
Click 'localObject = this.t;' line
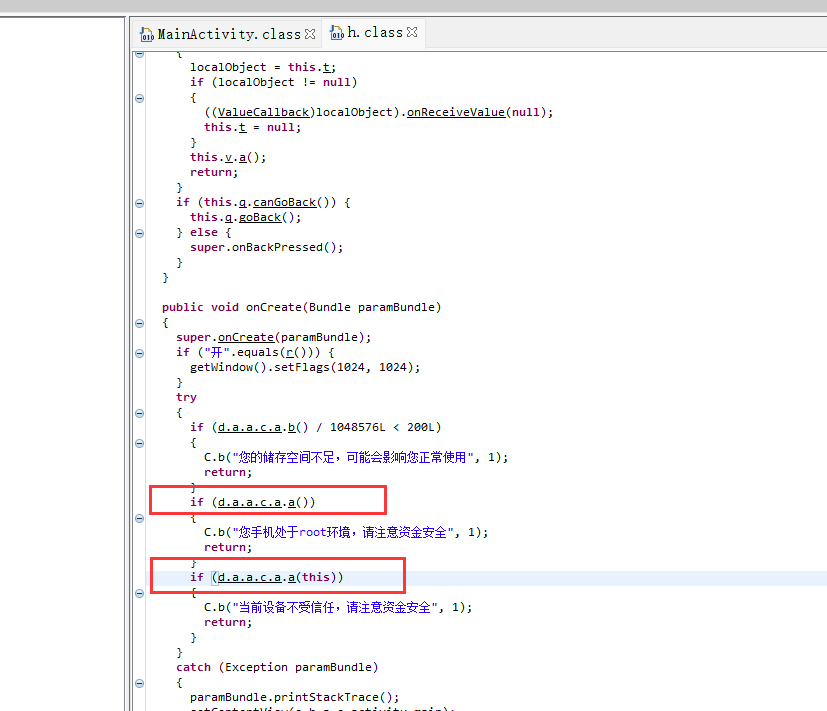(x=263, y=67)
